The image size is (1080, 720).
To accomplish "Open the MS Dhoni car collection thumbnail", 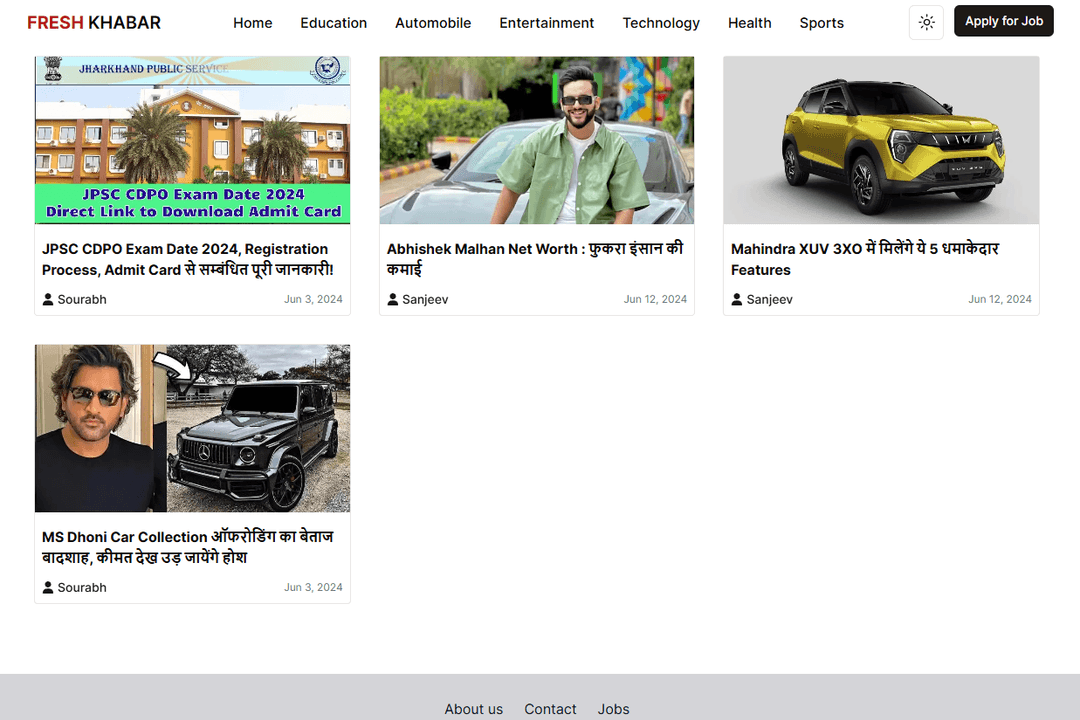I will click(x=192, y=428).
